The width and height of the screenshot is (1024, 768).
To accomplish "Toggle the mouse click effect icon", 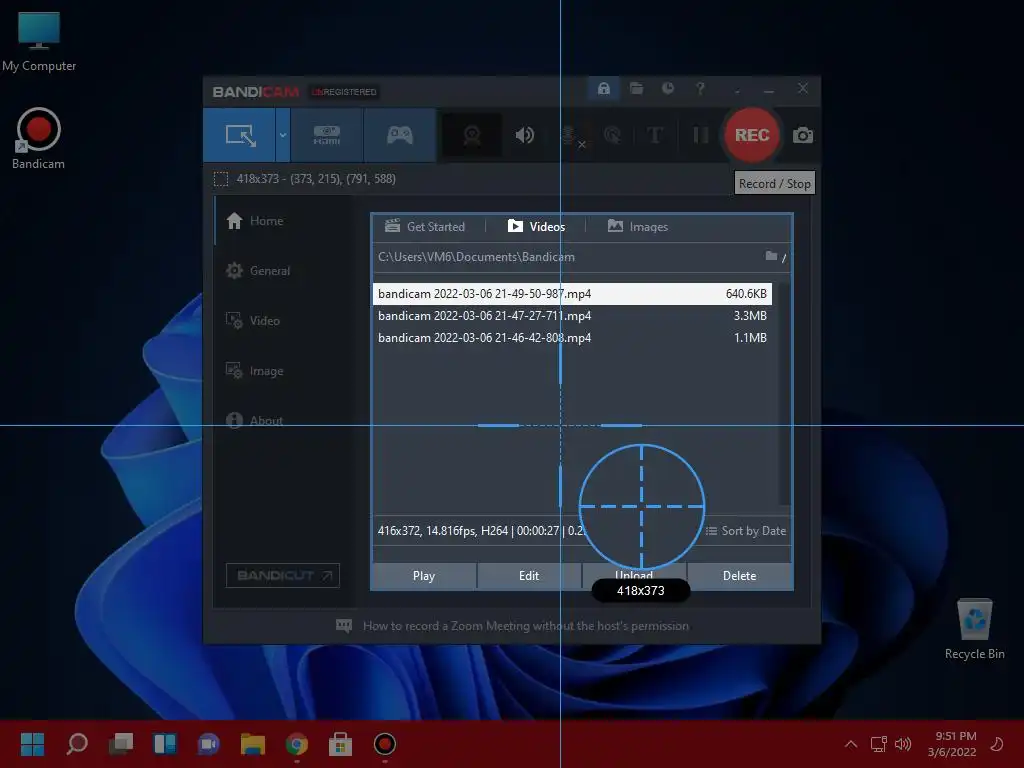I will coord(612,135).
